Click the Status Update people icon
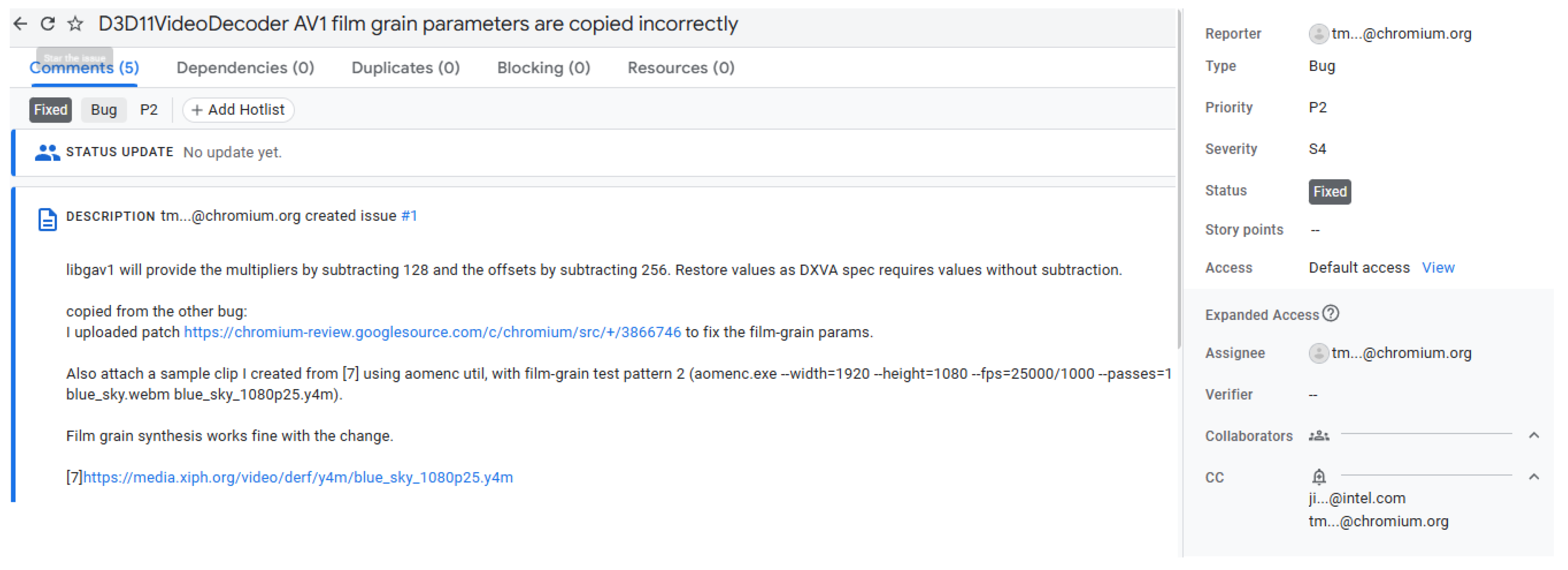This screenshot has height=570, width=1568. click(x=47, y=152)
